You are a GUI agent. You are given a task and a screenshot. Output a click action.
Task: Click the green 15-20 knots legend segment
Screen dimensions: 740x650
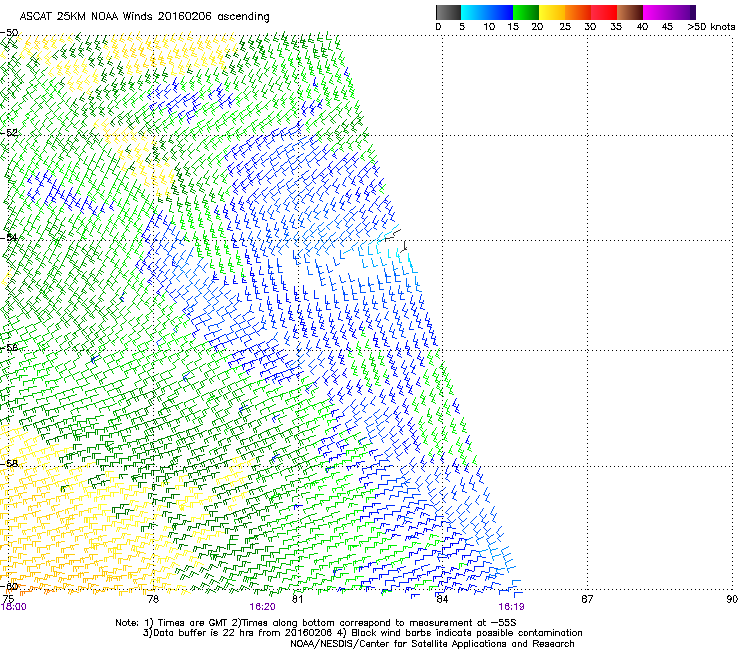526,12
